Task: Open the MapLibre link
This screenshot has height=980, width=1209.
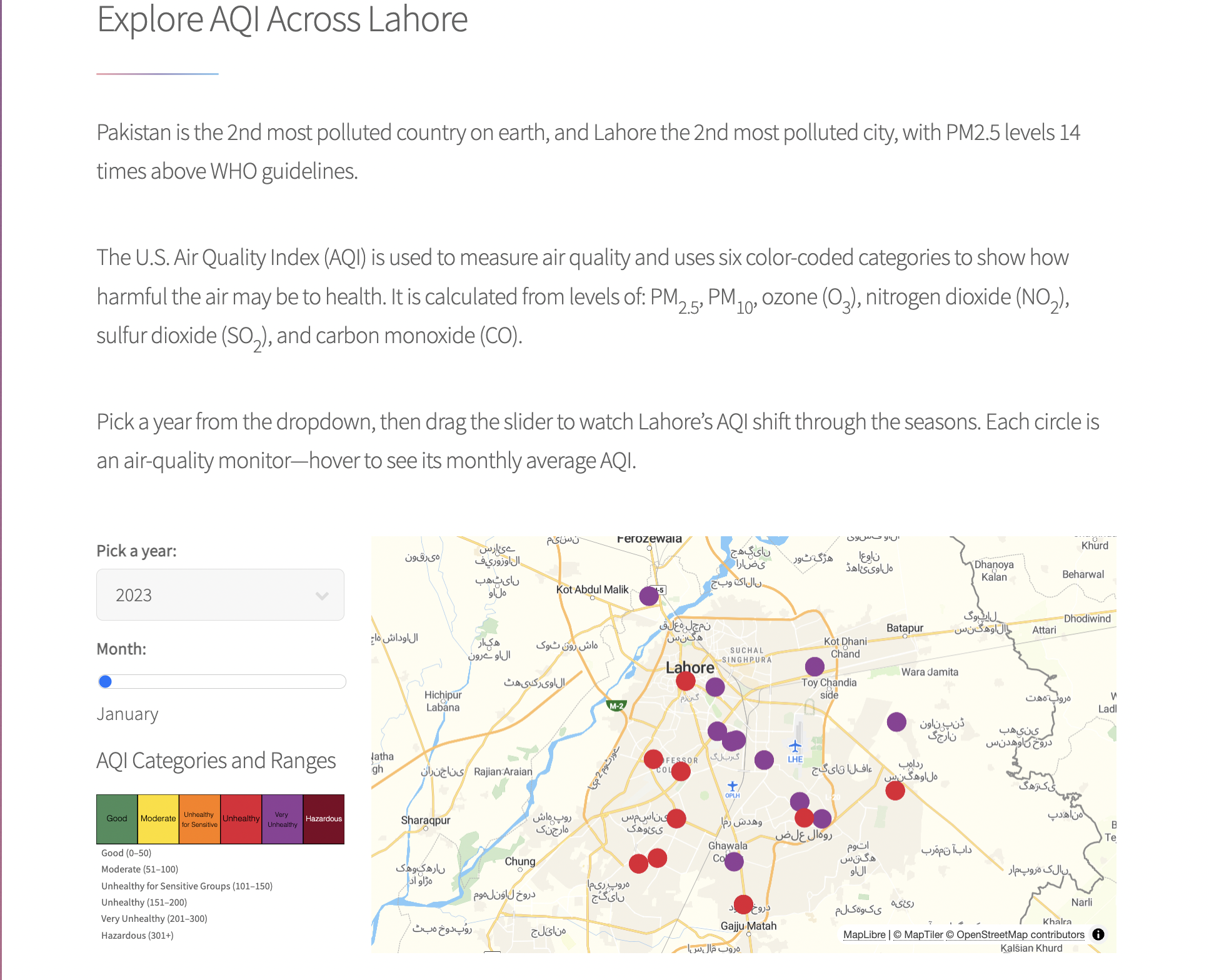Action: click(864, 934)
